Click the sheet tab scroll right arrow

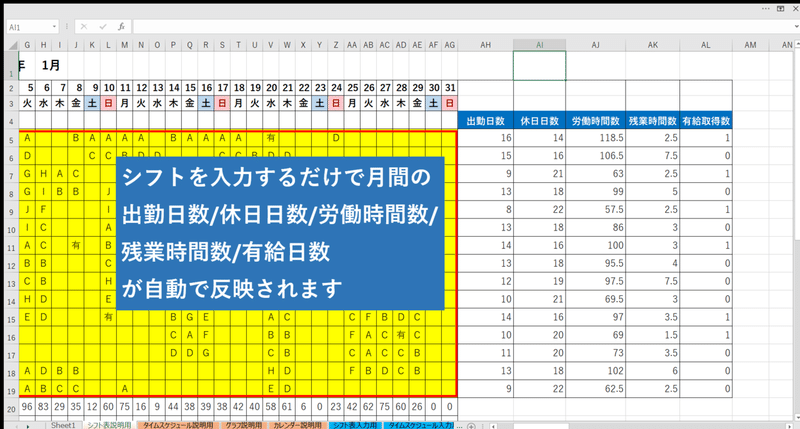click(x=28, y=426)
